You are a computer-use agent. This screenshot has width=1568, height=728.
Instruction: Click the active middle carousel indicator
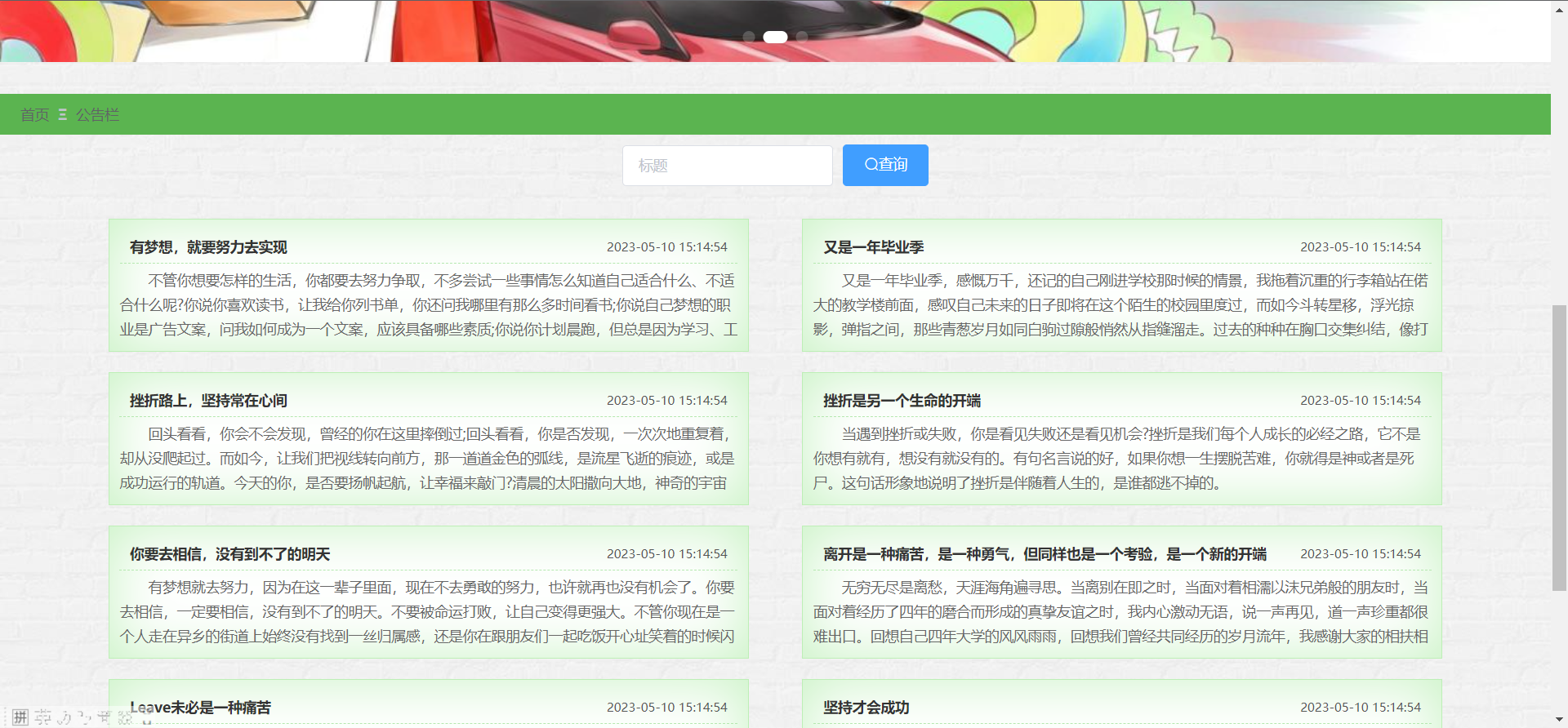(775, 37)
